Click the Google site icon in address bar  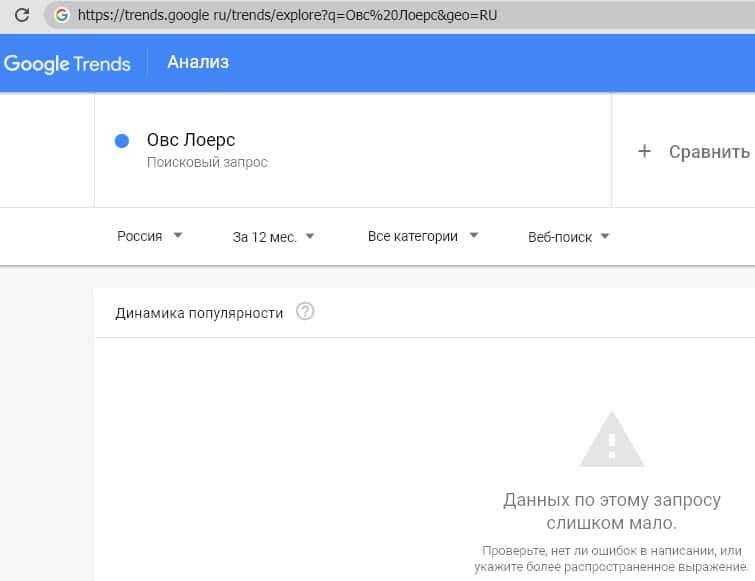[x=62, y=16]
